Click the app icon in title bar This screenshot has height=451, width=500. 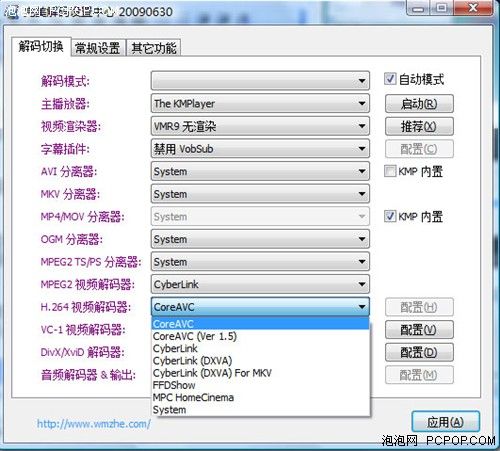click(x=11, y=12)
